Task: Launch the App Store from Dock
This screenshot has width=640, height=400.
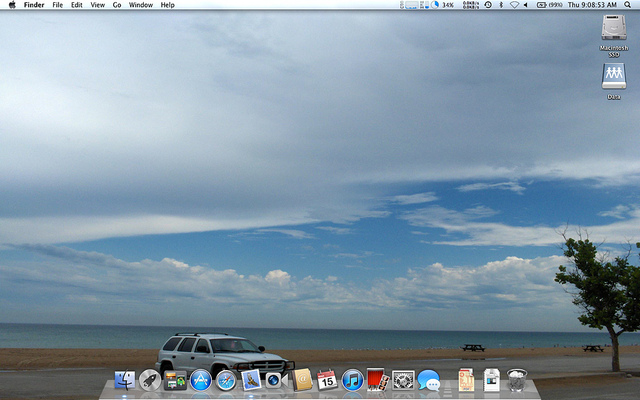Action: click(x=201, y=380)
